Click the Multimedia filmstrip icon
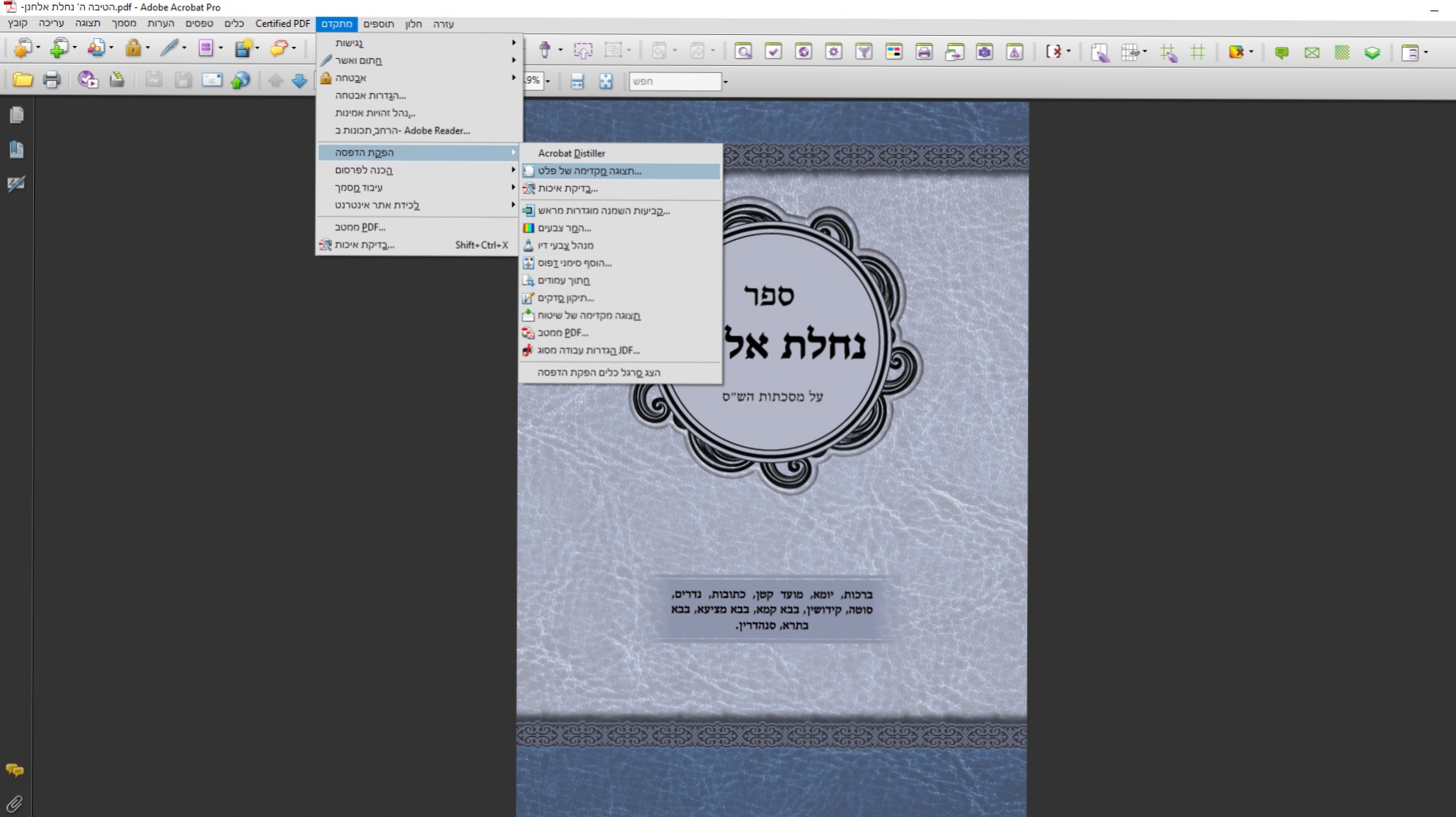 pyautogui.click(x=243, y=48)
